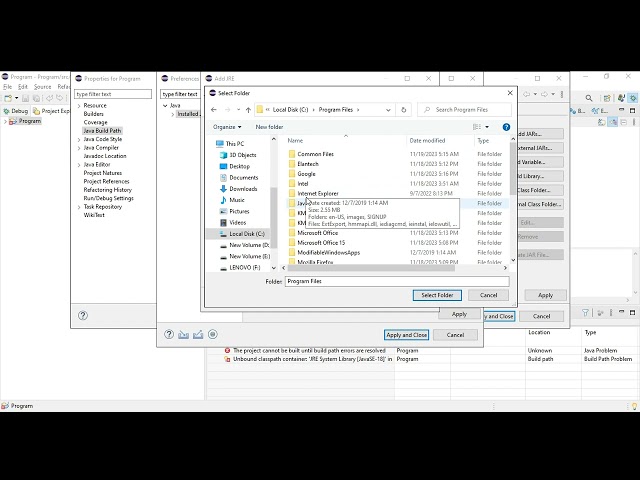Viewport: 640px width, 480px height.
Task: Click the file list horizontal scrollbar
Action: 371,268
